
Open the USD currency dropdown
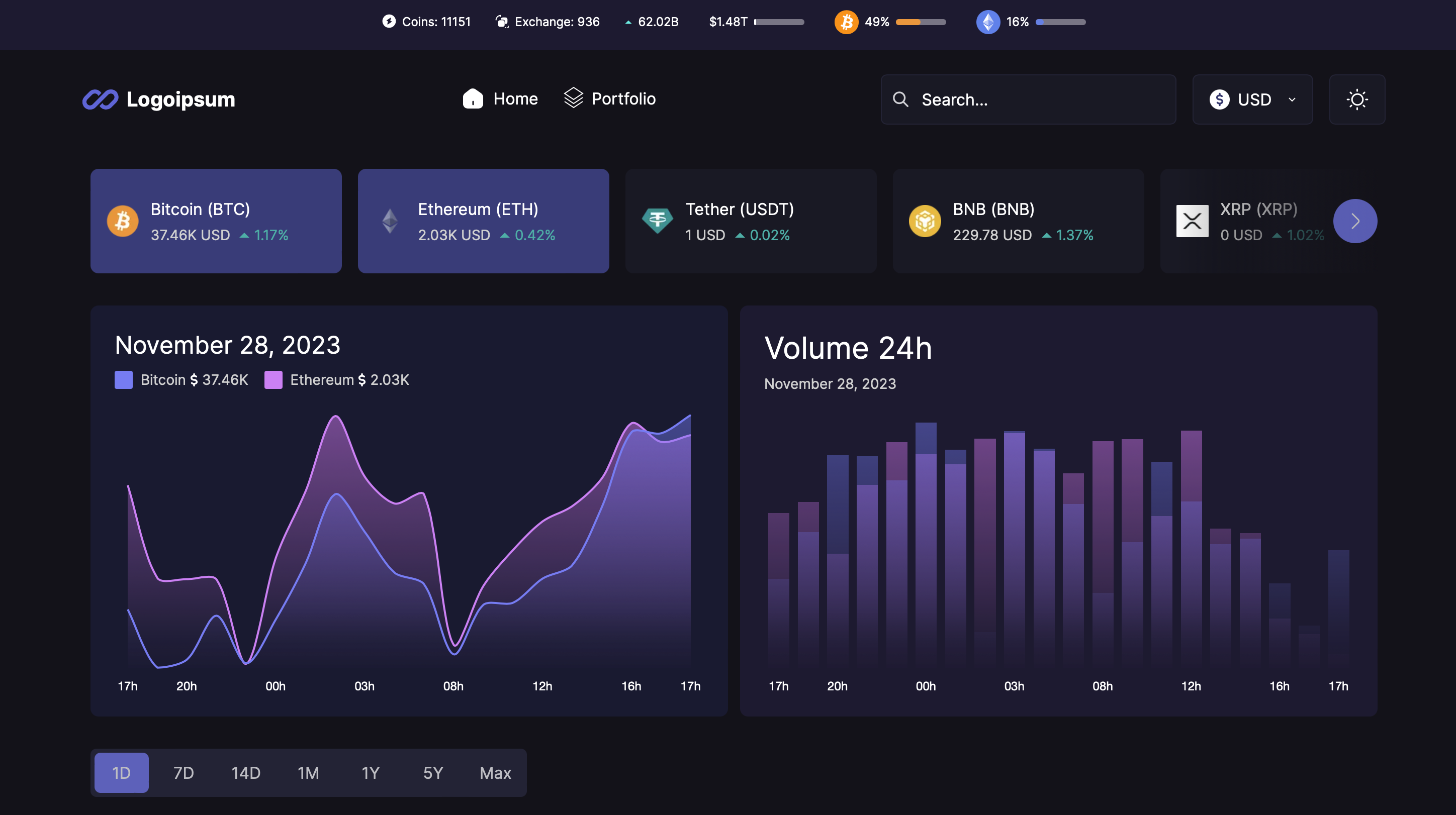(1252, 99)
